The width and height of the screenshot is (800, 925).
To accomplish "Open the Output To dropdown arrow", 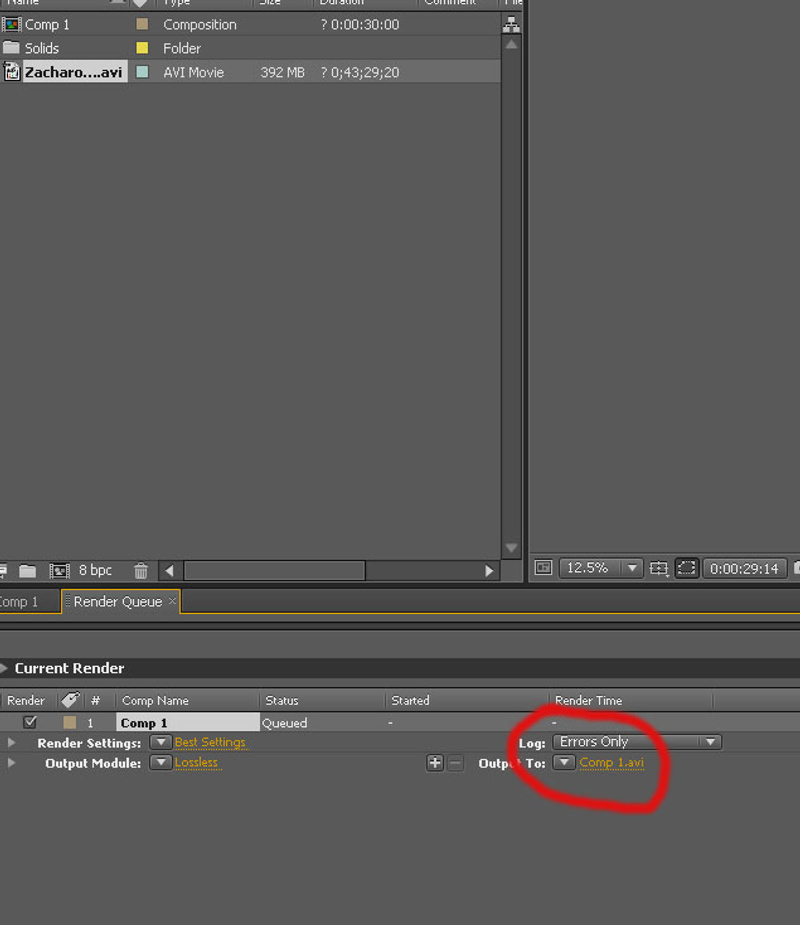I will point(564,763).
